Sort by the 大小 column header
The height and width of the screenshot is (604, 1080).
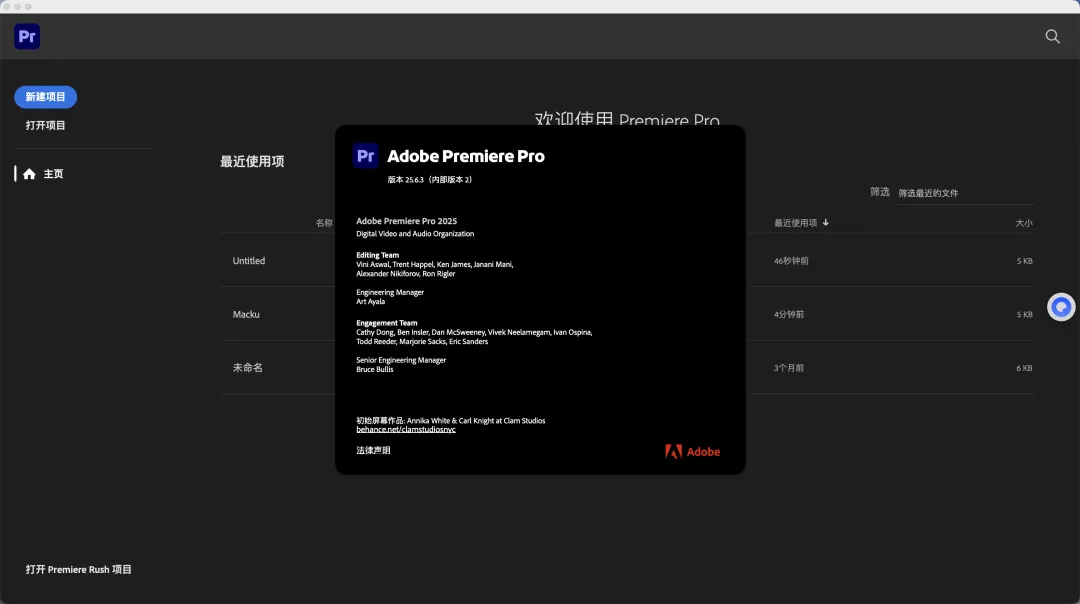pyautogui.click(x=1023, y=223)
